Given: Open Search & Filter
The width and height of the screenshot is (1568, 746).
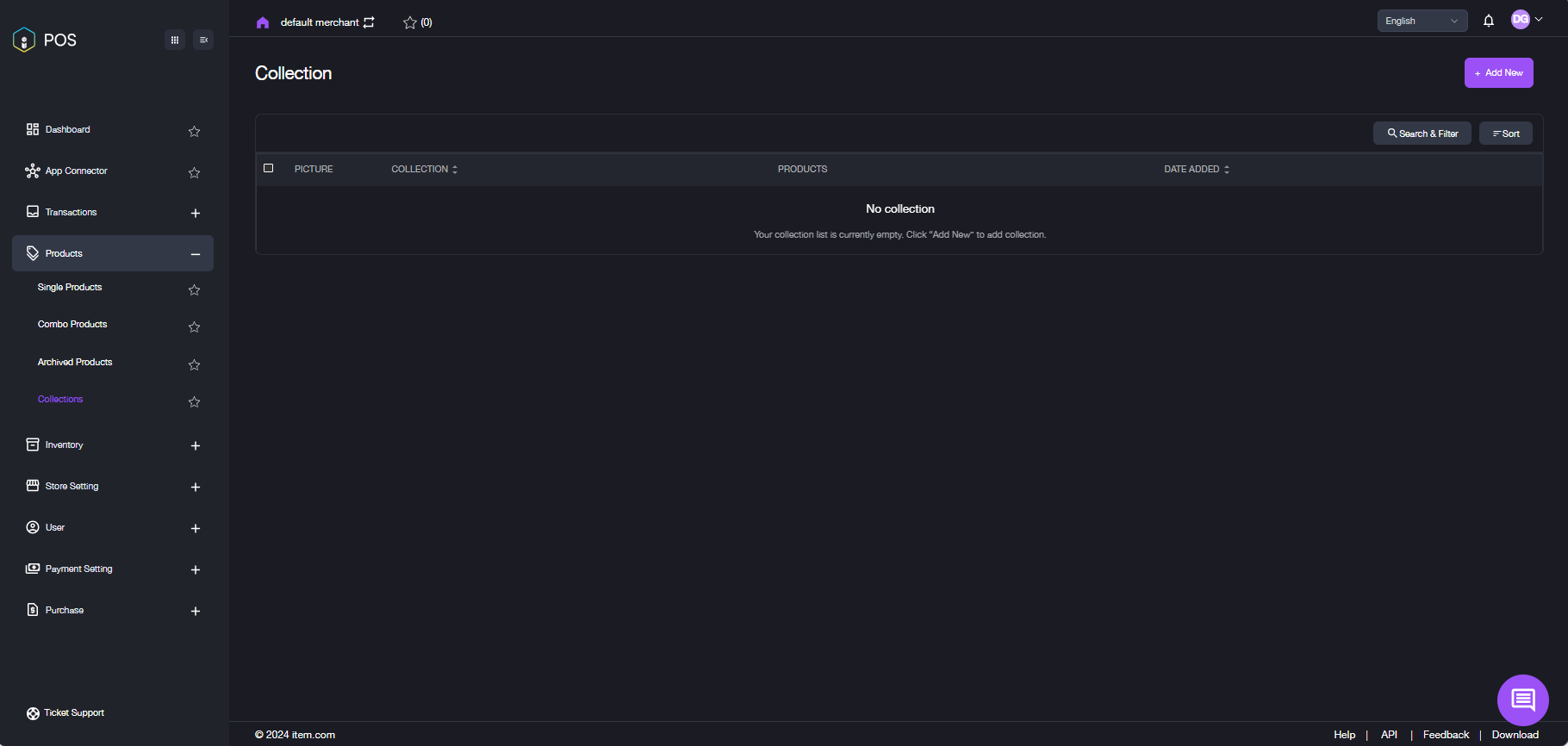Looking at the screenshot, I should [x=1422, y=134].
